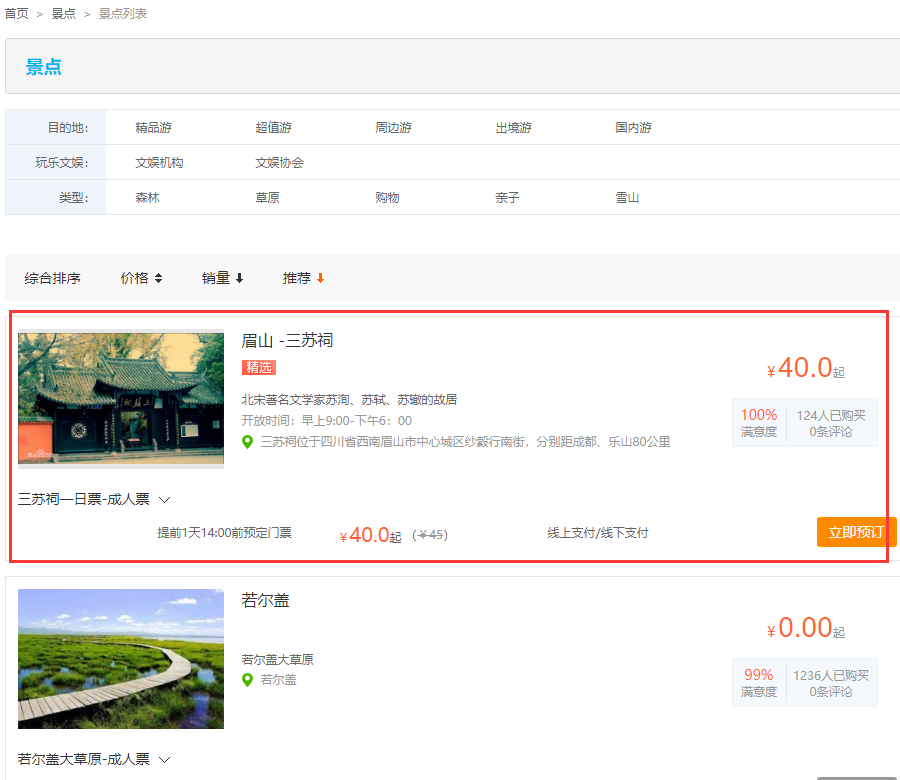The height and width of the screenshot is (780, 900).
Task: Expand the 若尔盖大草原-成人票 ticket section
Action: tap(94, 759)
